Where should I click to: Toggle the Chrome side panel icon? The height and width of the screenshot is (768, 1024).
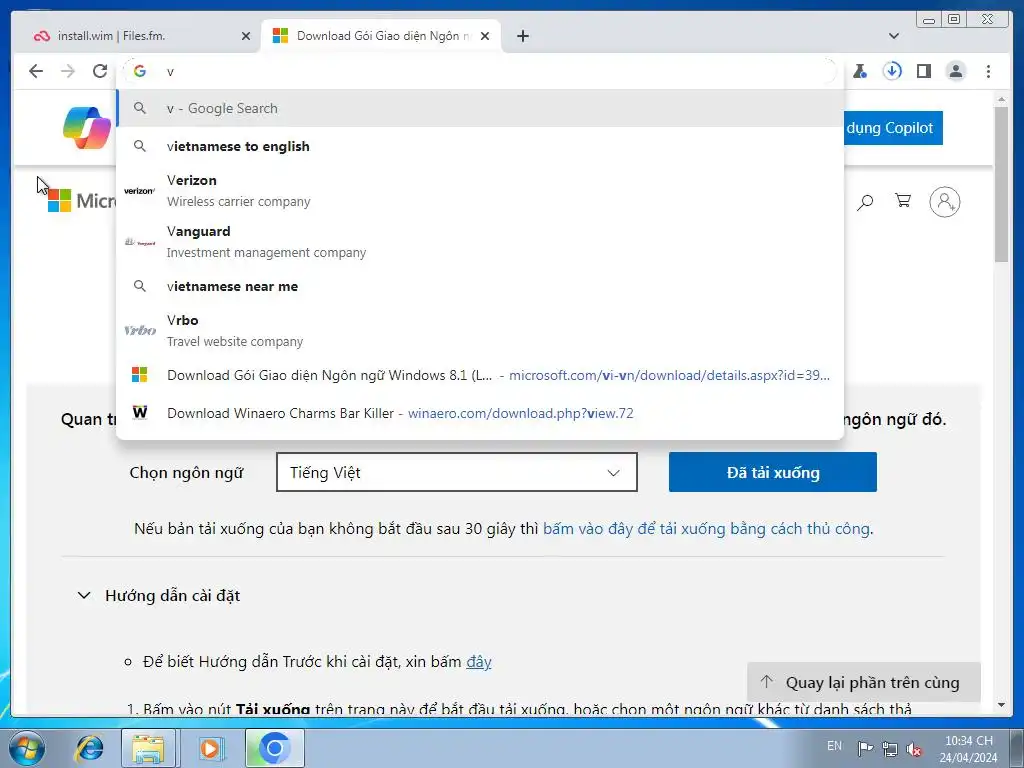(923, 71)
